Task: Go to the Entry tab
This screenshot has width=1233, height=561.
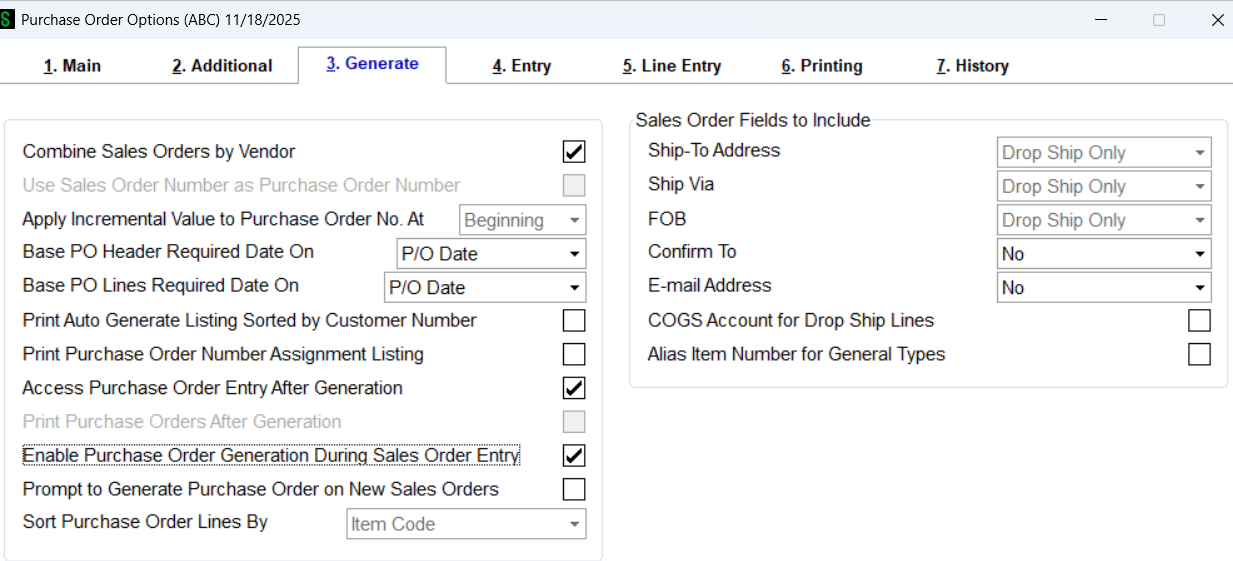Action: 521,66
